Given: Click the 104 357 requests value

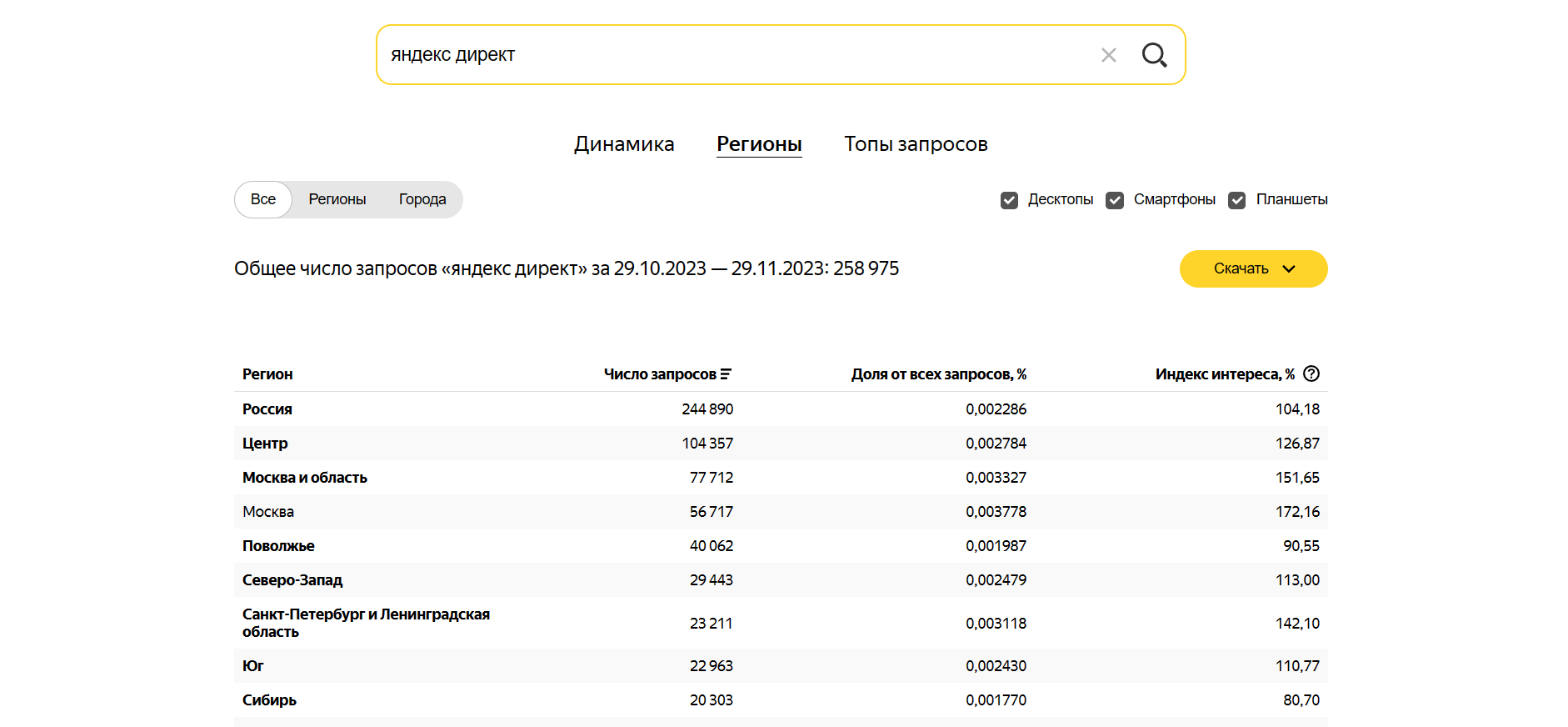Looking at the screenshot, I should [x=707, y=444].
